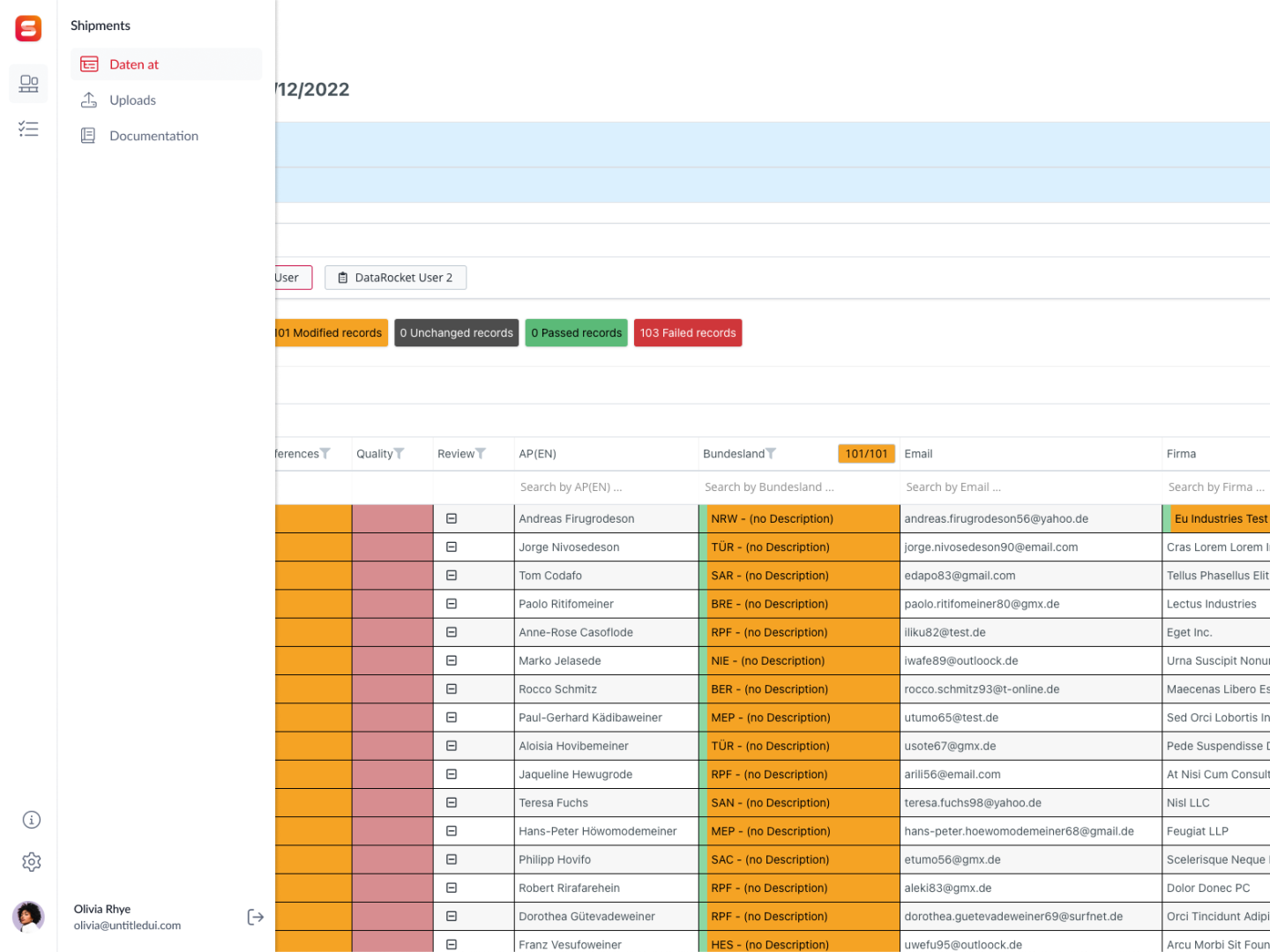Filter by 103 Failed records

[x=688, y=333]
